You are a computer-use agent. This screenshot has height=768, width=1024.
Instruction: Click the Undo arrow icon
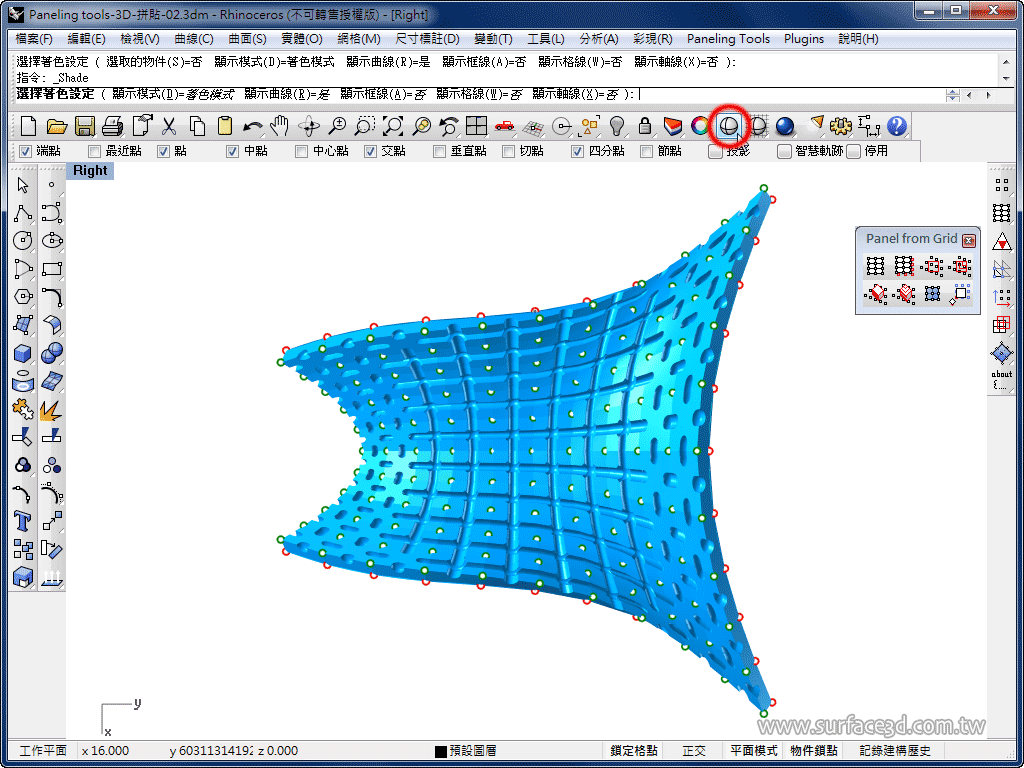[253, 125]
